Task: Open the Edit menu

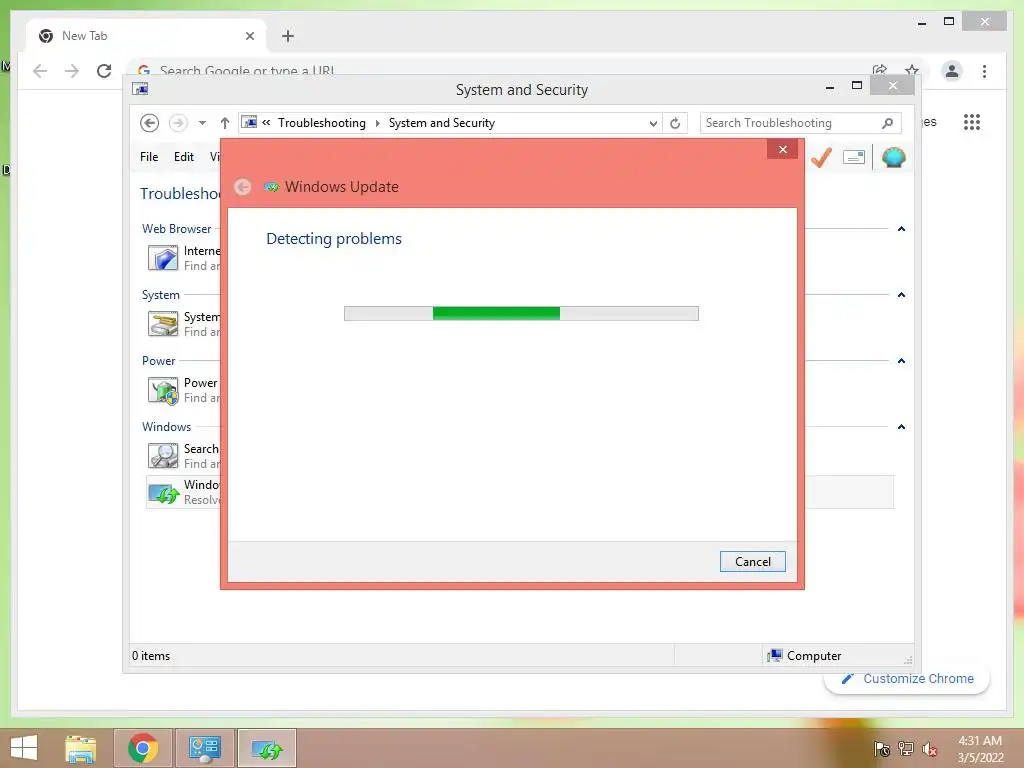Action: 184,157
